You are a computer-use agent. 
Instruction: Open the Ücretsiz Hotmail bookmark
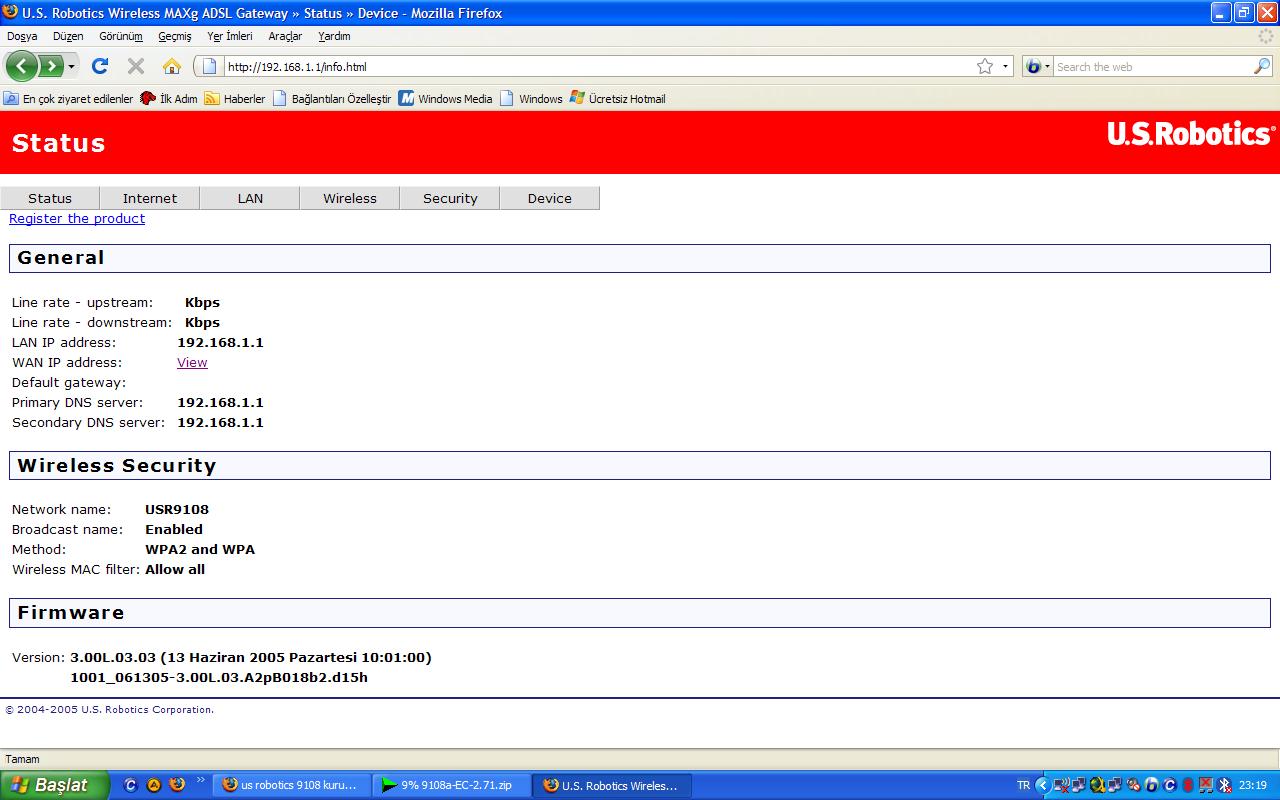click(617, 99)
